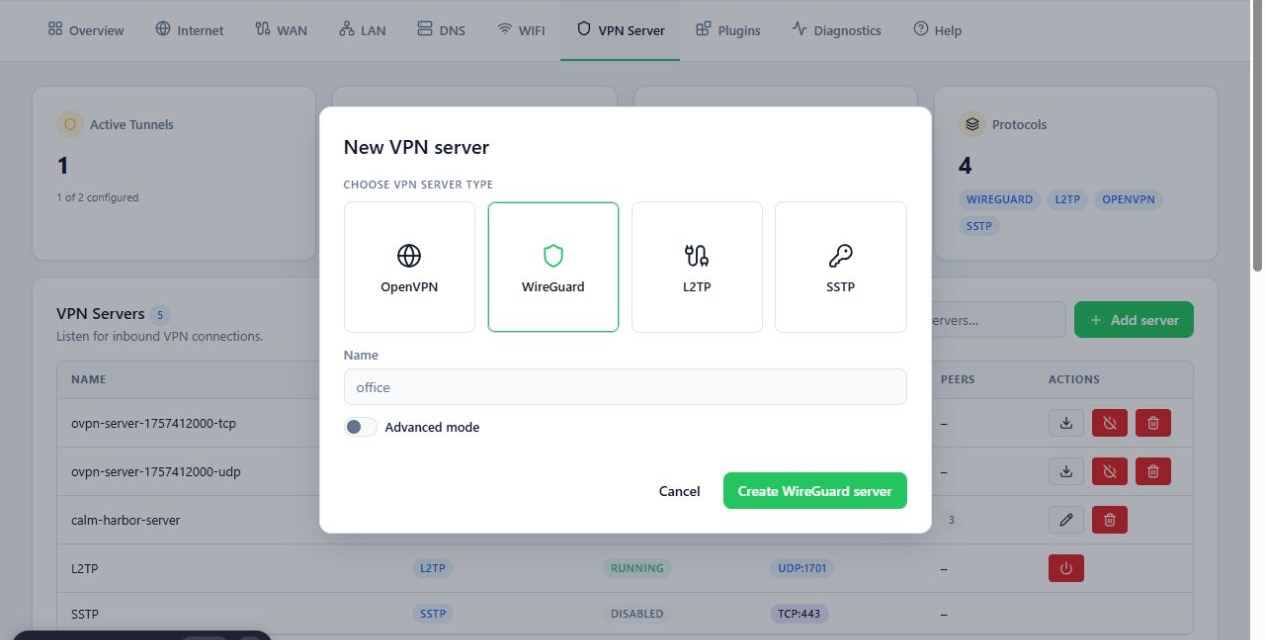Delete the ovpn-server-1757412000-tcp server
The height and width of the screenshot is (640, 1265).
coord(1153,423)
